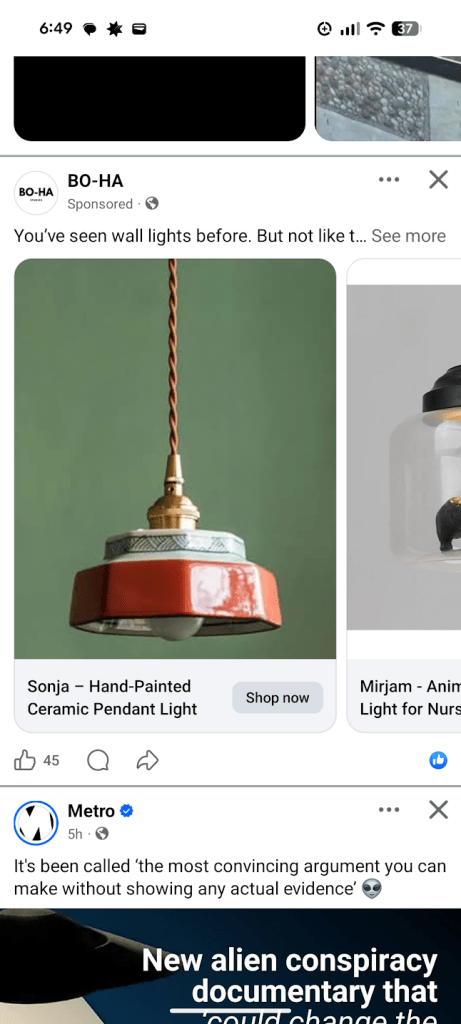Open Metro post three-dot menu
461x1024 pixels.
click(x=389, y=810)
